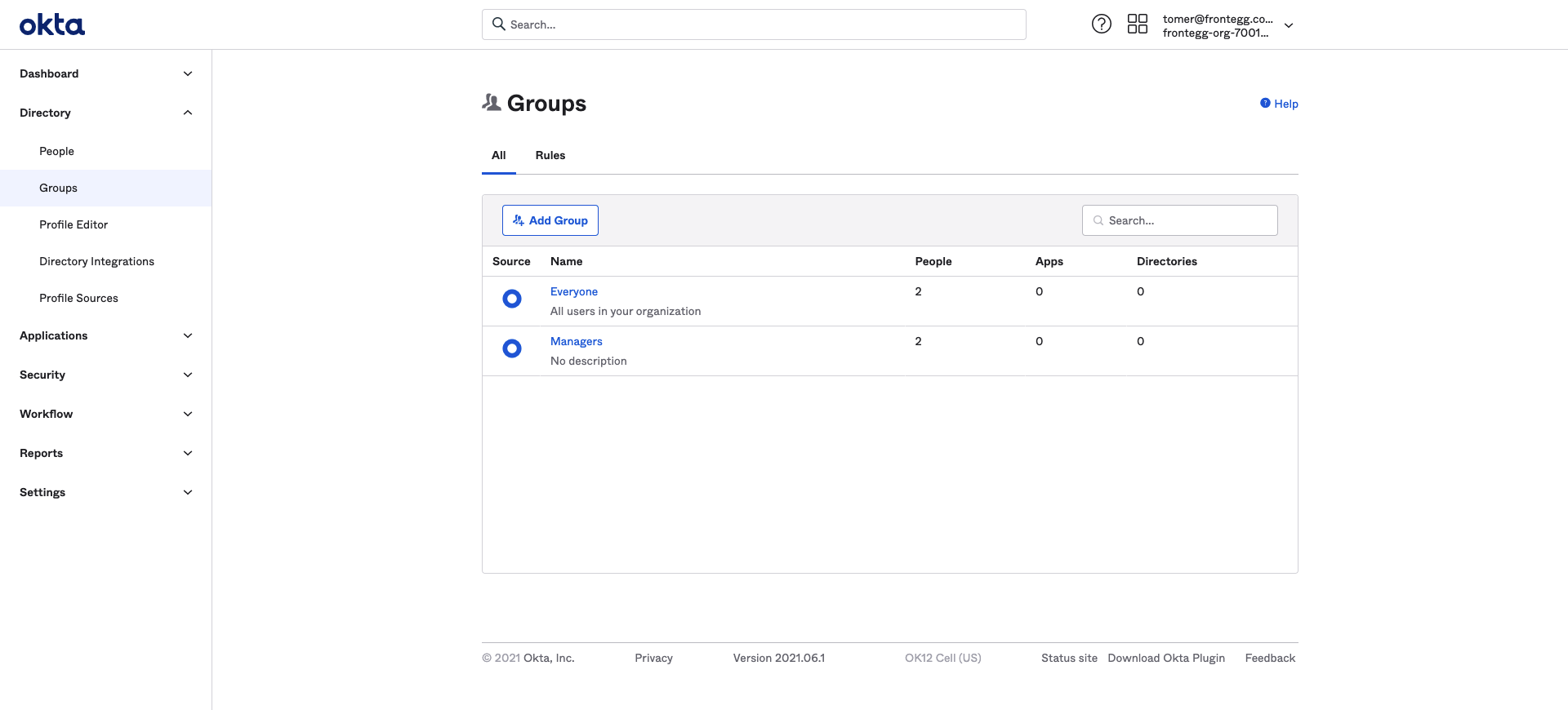This screenshot has width=1568, height=710.
Task: Open the Managers group link
Action: coord(577,341)
